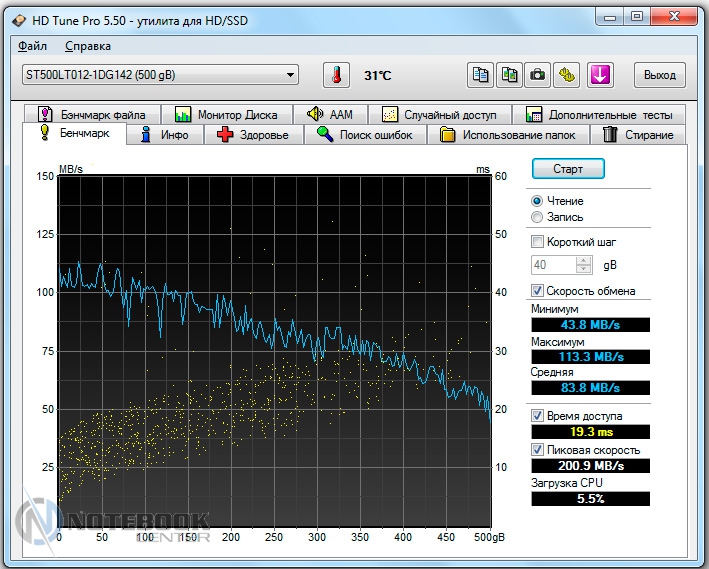
Task: Click the copy results to clipboard icon
Action: pos(481,75)
